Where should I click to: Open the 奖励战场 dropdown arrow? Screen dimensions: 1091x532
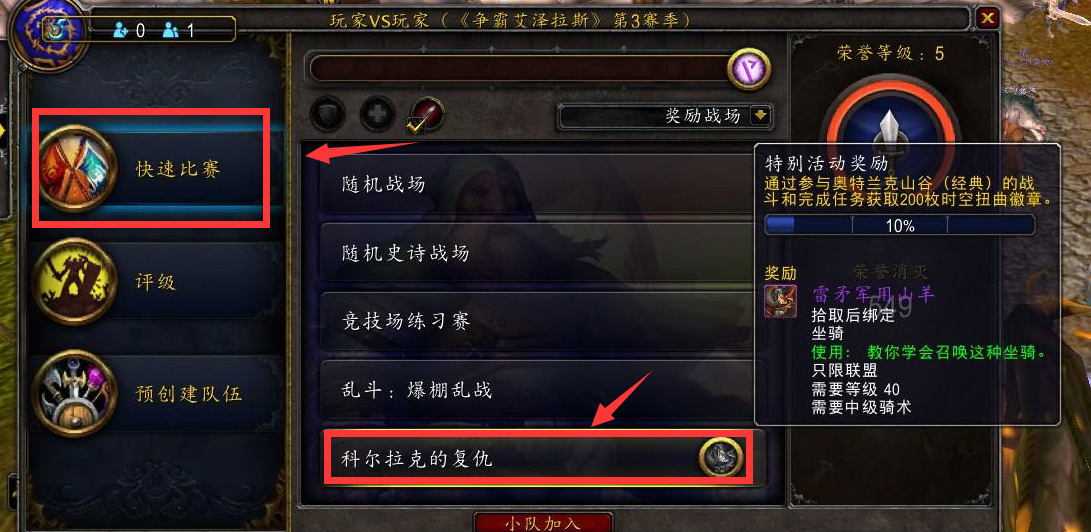[759, 116]
